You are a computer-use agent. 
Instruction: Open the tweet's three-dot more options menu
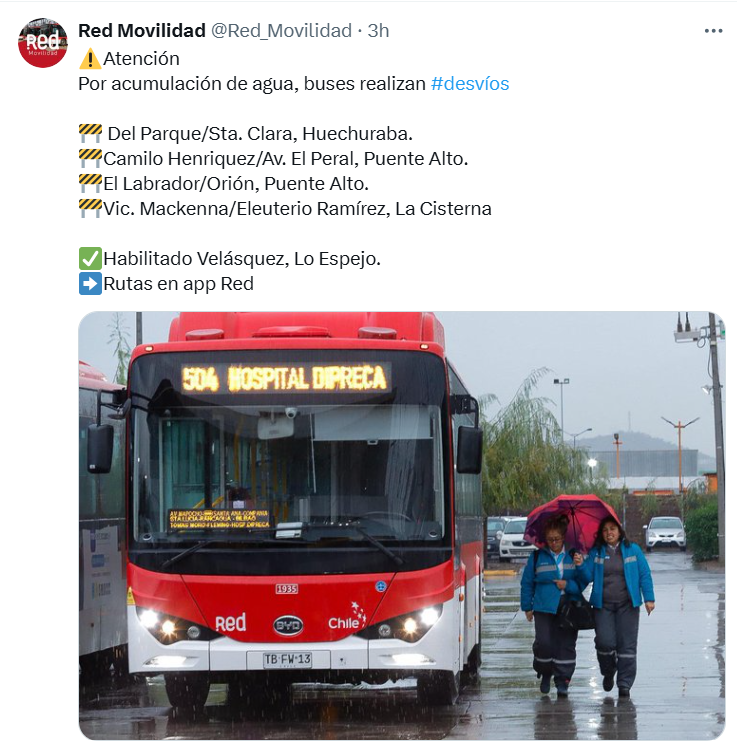click(713, 31)
